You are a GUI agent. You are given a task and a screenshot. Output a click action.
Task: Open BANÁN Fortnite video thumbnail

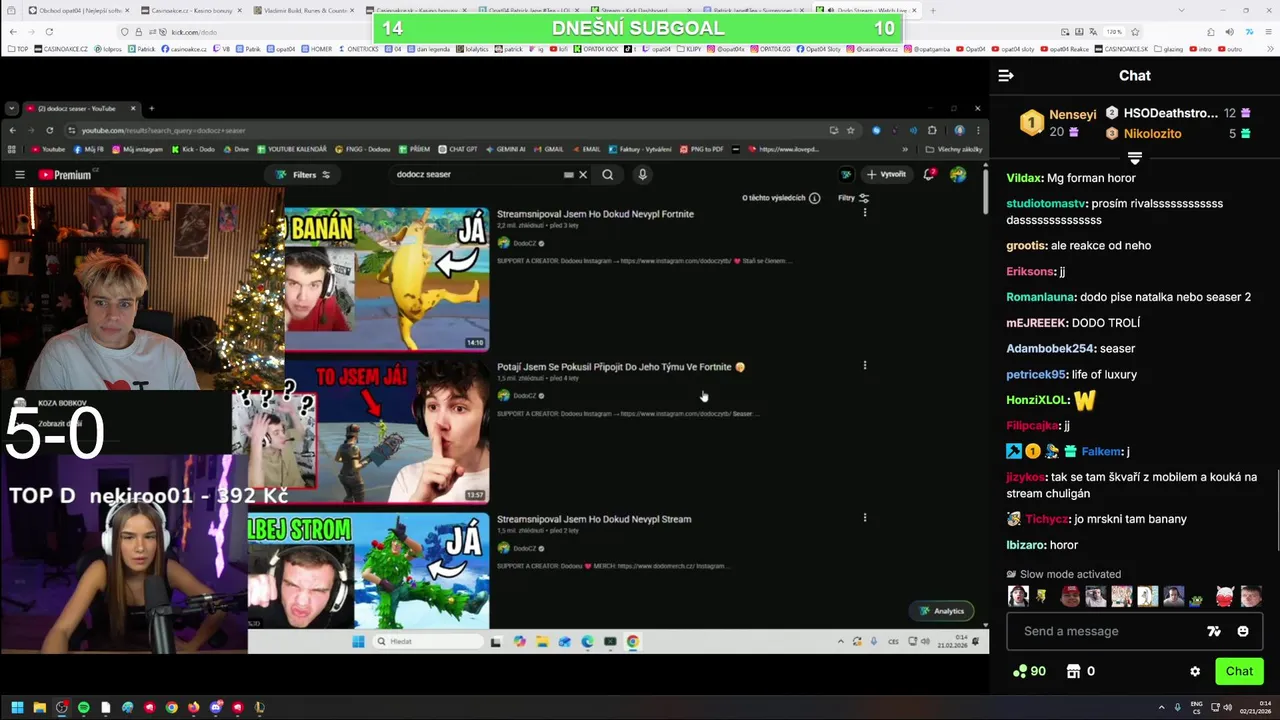tap(387, 279)
